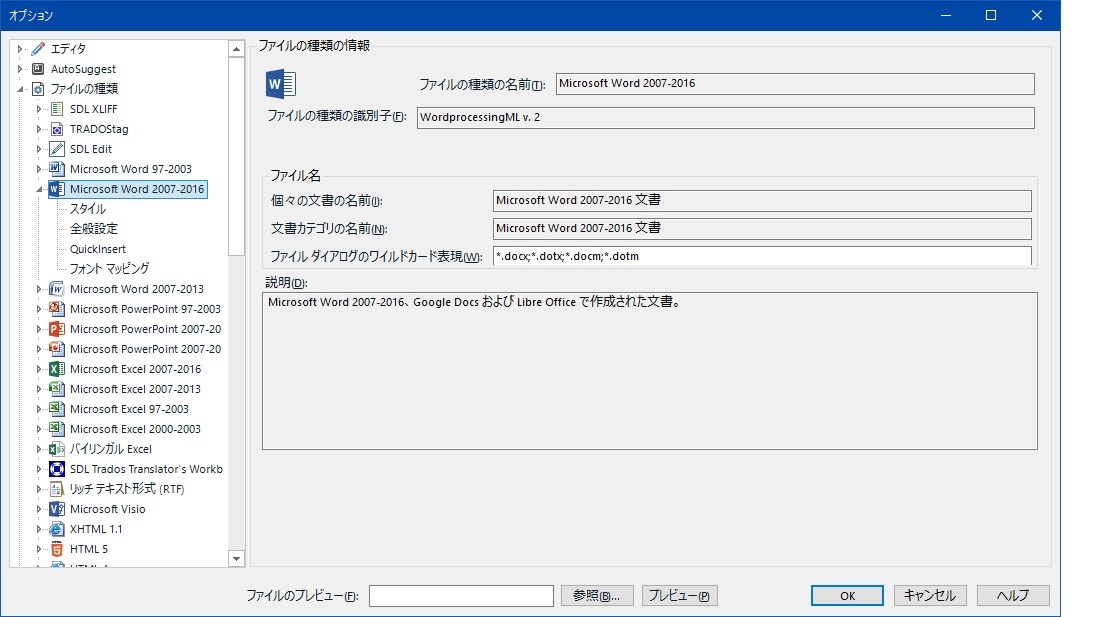Select フォント マッピング tree item
1119x617 pixels.
click(x=109, y=268)
